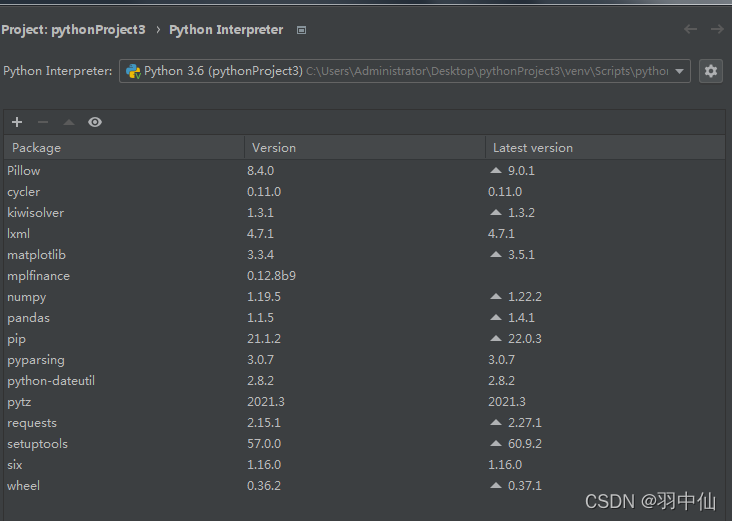The width and height of the screenshot is (732, 521).
Task: Click version 0.12.8b9 of mplfinance
Action: click(x=271, y=276)
